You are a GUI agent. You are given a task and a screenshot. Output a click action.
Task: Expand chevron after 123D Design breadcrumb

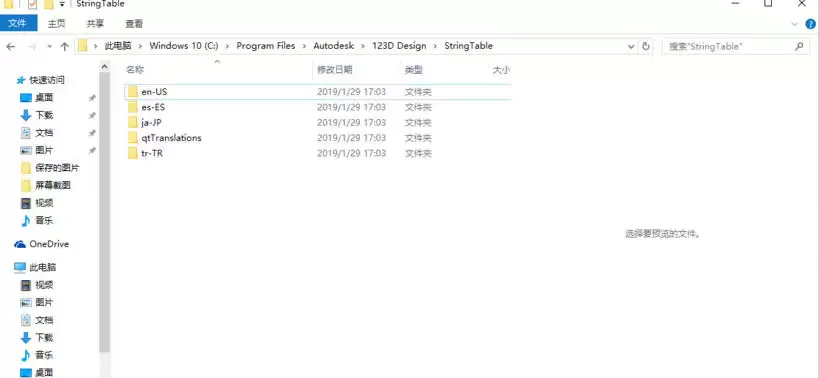pos(435,46)
